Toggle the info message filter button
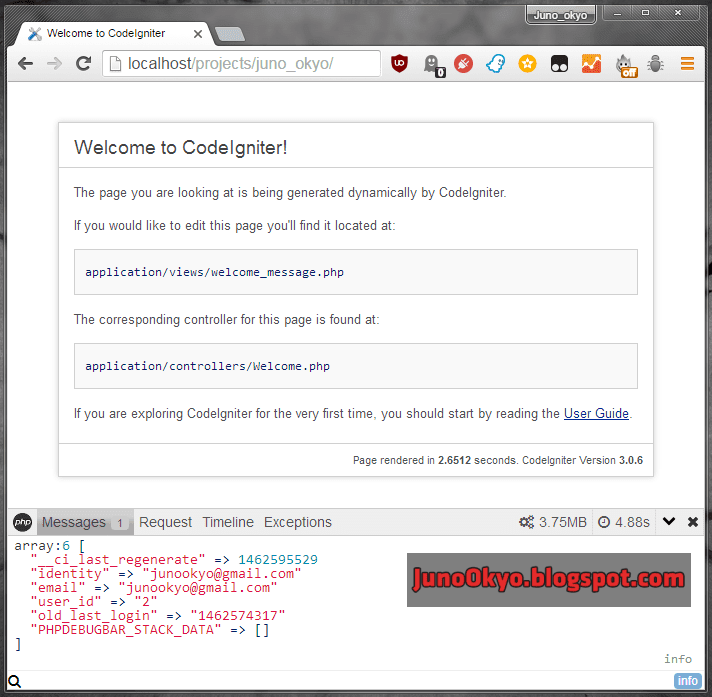Viewport: 712px width, 697px height. click(687, 681)
